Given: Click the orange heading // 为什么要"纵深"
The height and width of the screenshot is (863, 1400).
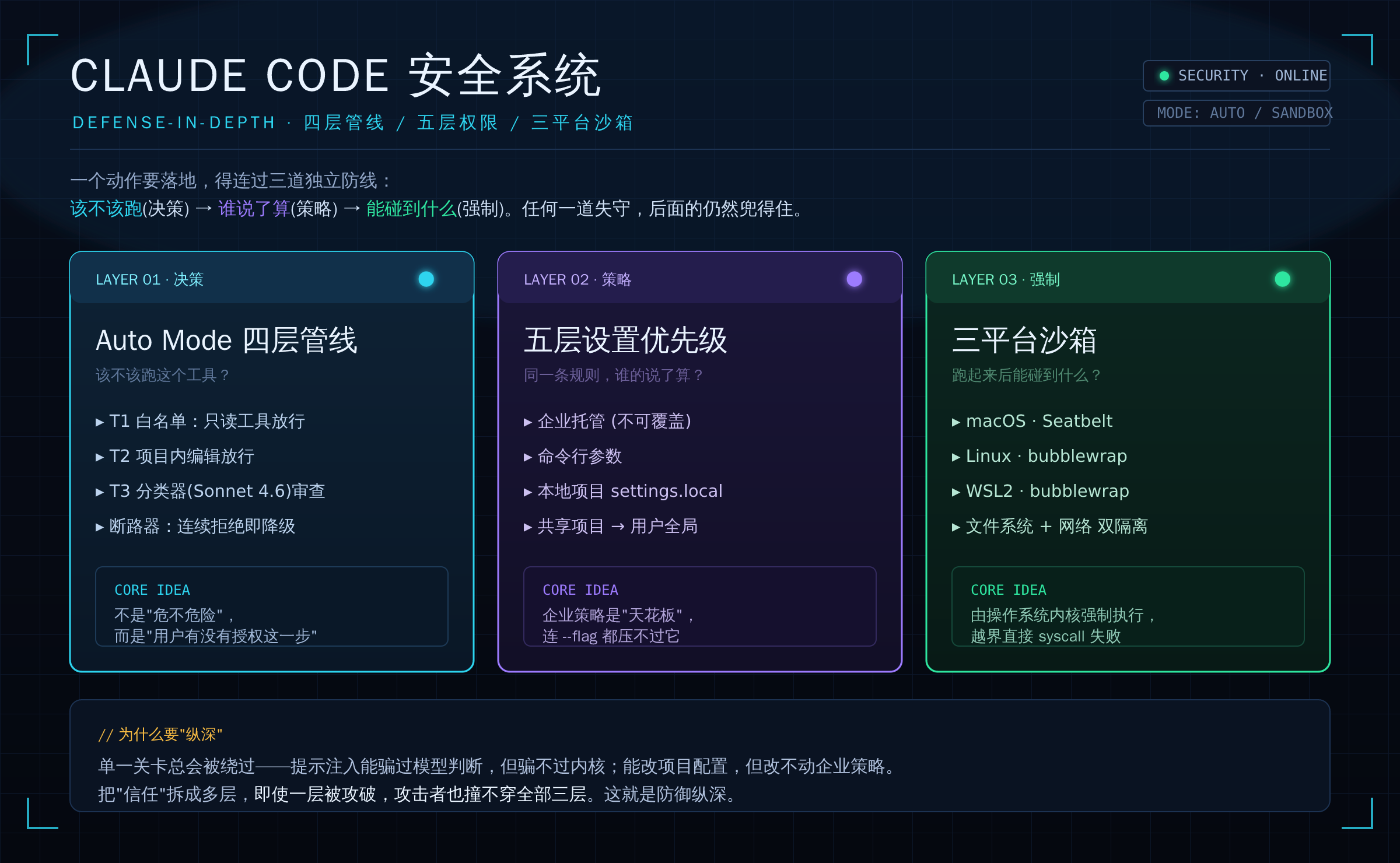Looking at the screenshot, I should click(x=160, y=735).
